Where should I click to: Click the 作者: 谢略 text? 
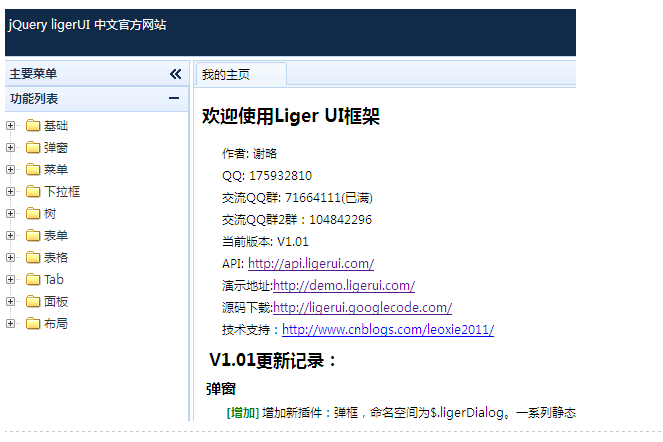249,154
